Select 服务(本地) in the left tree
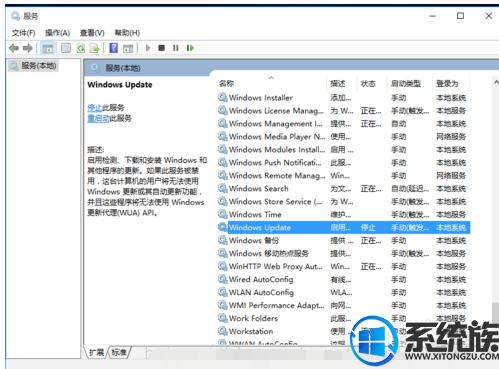499x369 pixels. click(33, 66)
